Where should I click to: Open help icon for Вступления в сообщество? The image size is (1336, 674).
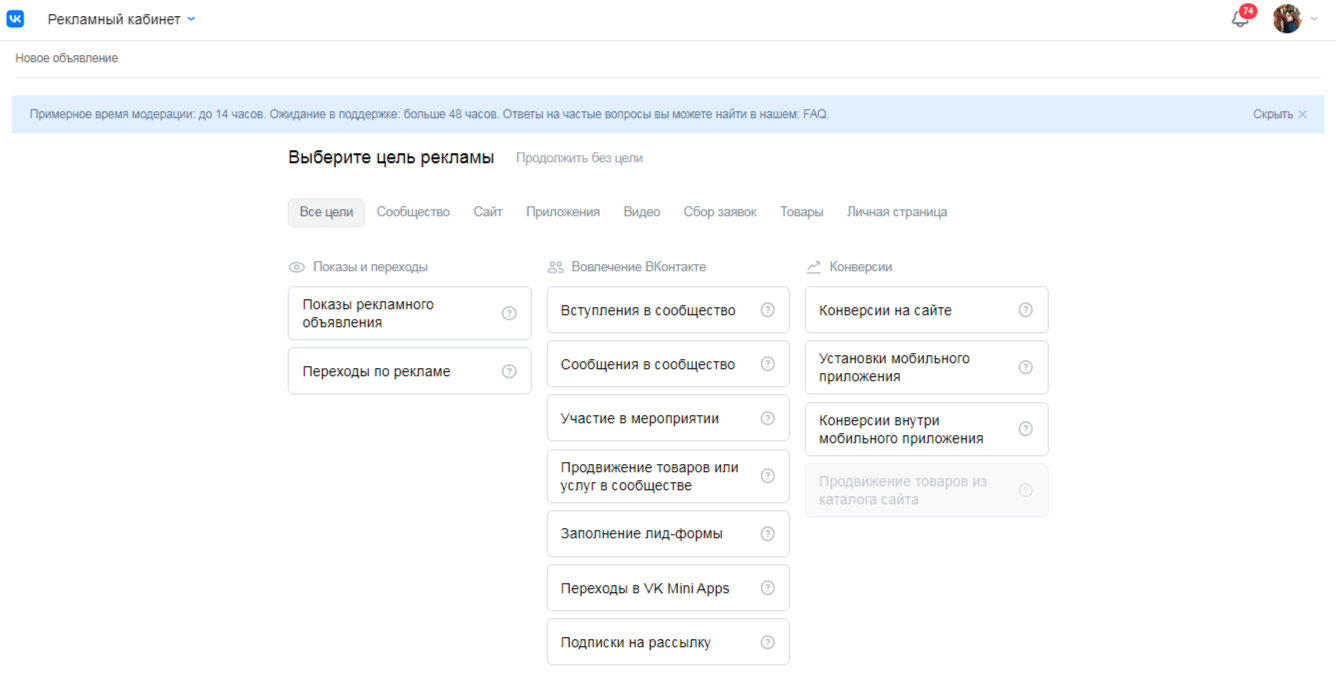(x=768, y=310)
